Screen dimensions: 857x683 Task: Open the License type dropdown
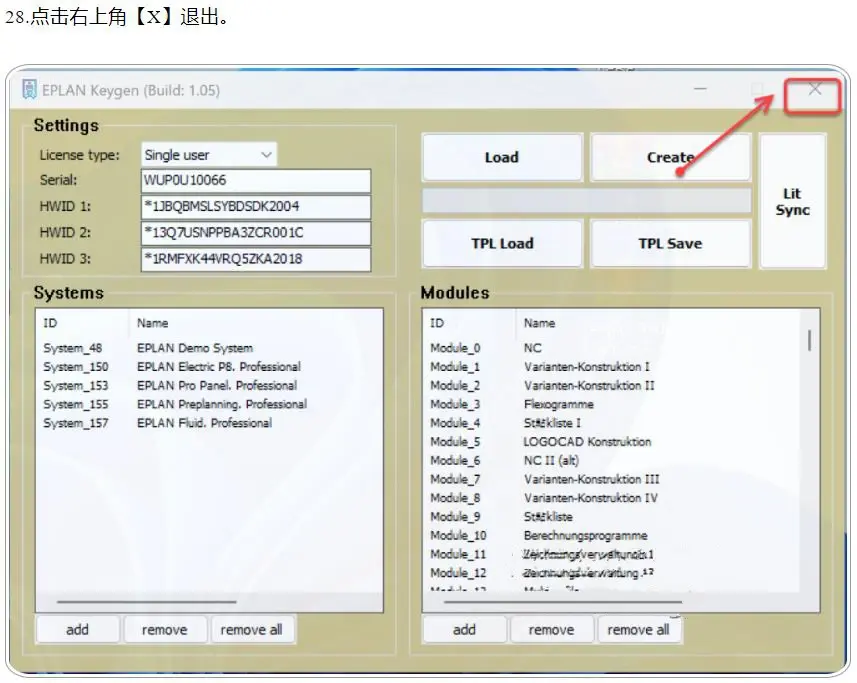[x=209, y=155]
